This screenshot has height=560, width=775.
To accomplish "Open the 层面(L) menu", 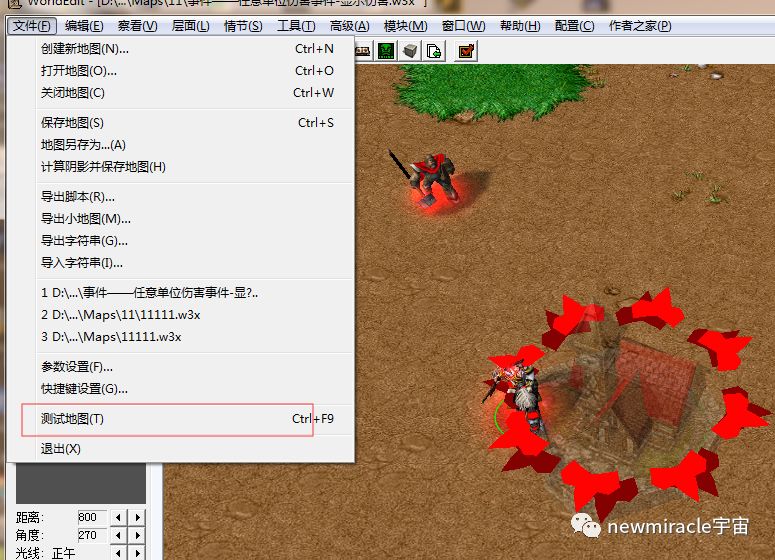I will pyautogui.click(x=190, y=26).
